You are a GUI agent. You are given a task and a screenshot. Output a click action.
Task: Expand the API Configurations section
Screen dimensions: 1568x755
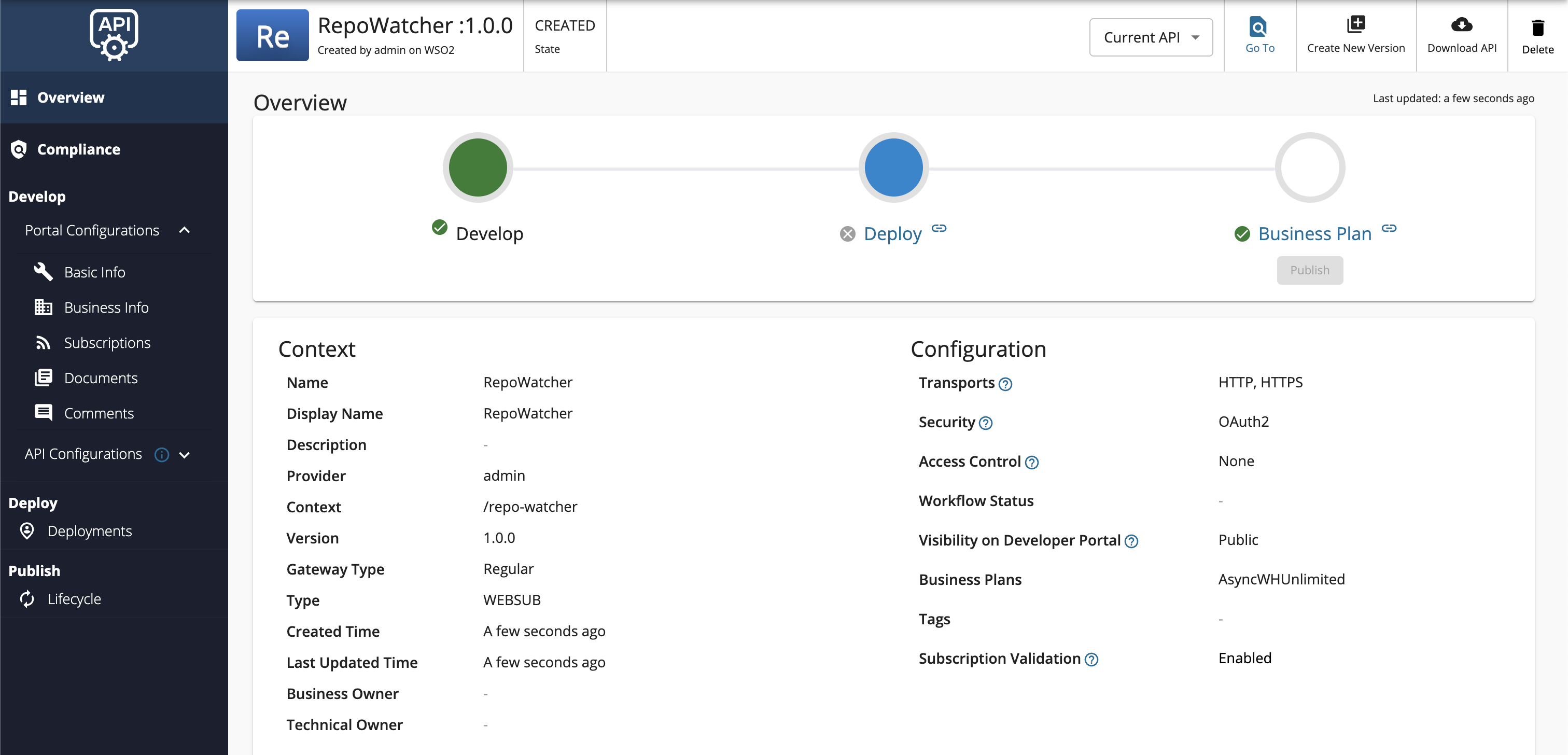[x=186, y=454]
